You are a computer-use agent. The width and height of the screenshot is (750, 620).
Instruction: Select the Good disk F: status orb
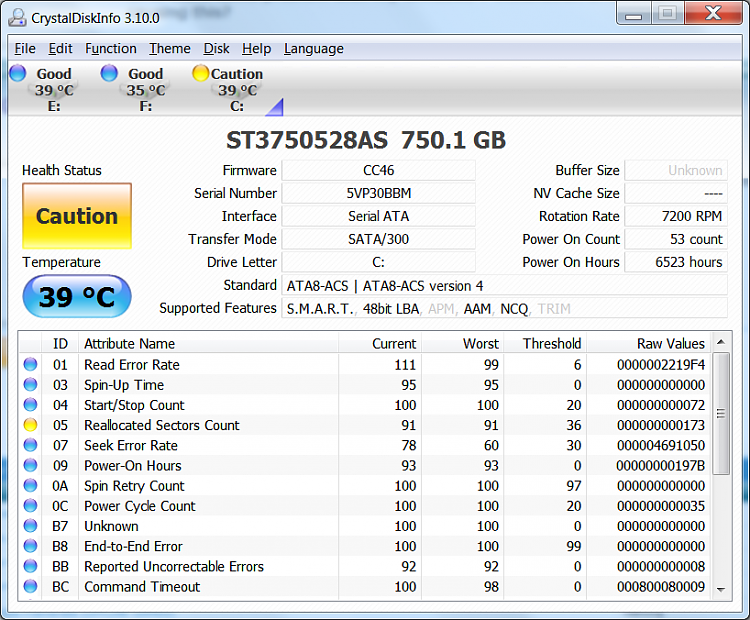pos(109,73)
